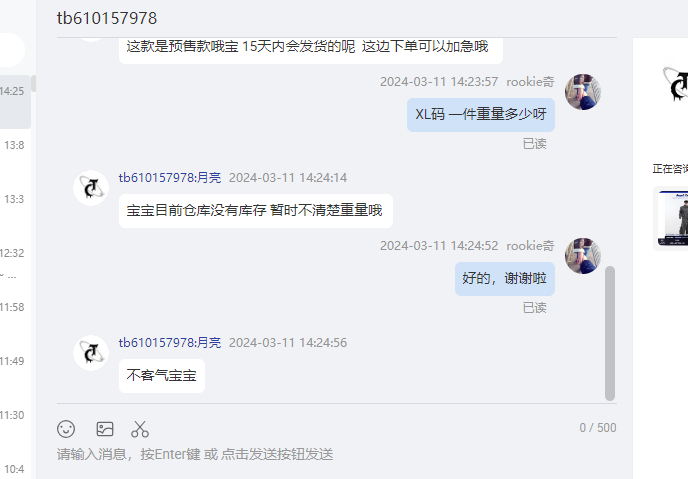Image resolution: width=688 pixels, height=479 pixels.
Task: Select the conversation timestamped 12:32
Action: (x=15, y=264)
